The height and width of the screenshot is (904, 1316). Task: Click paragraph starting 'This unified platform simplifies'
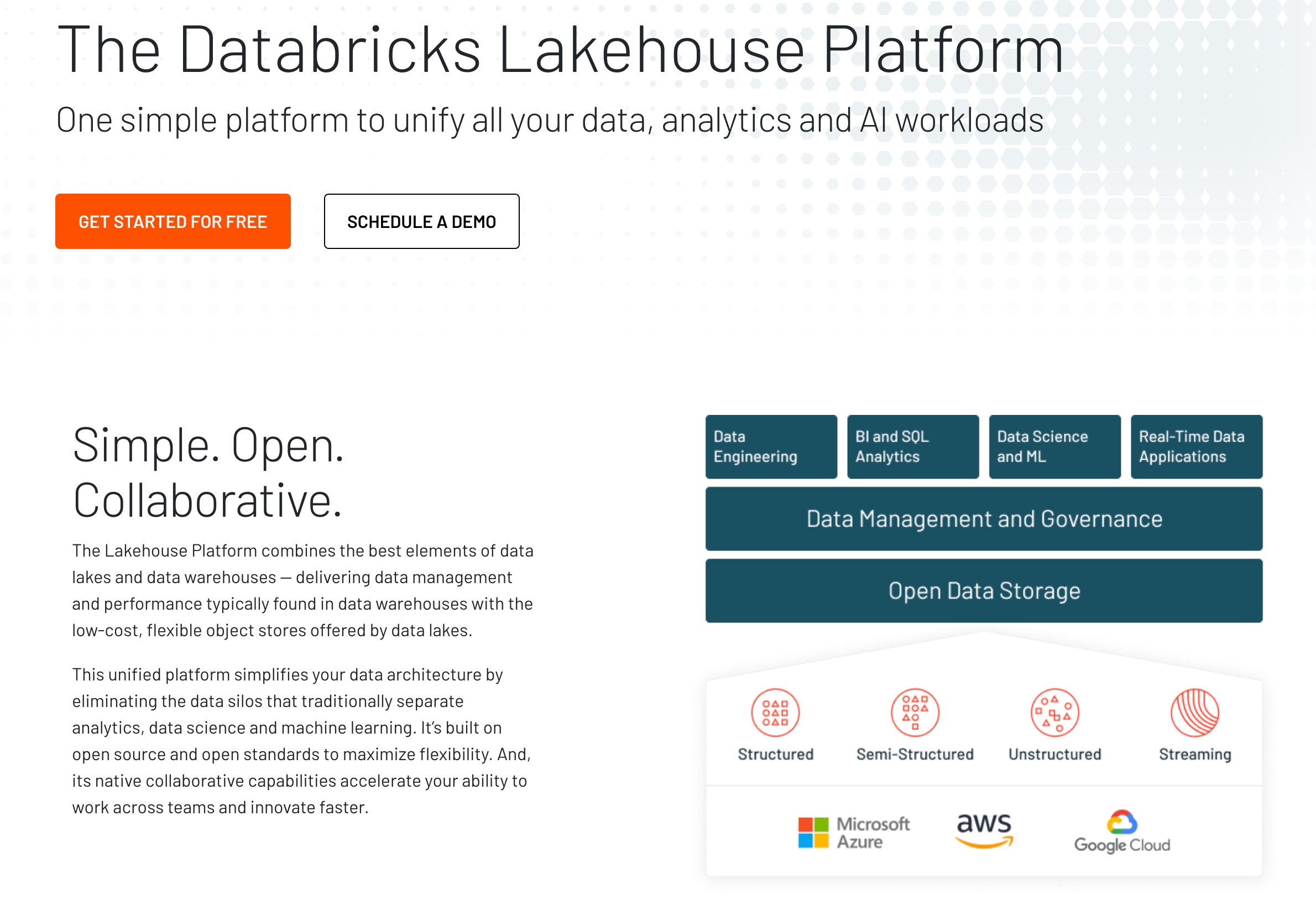point(301,740)
